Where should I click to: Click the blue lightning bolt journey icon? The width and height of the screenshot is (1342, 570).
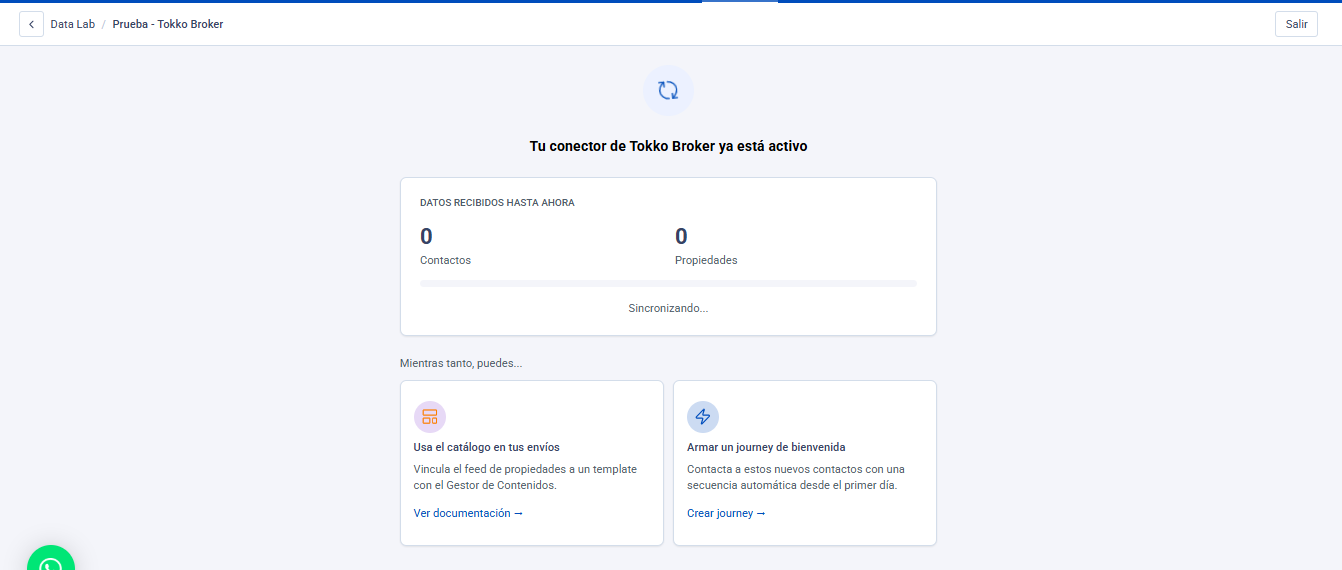tap(703, 417)
